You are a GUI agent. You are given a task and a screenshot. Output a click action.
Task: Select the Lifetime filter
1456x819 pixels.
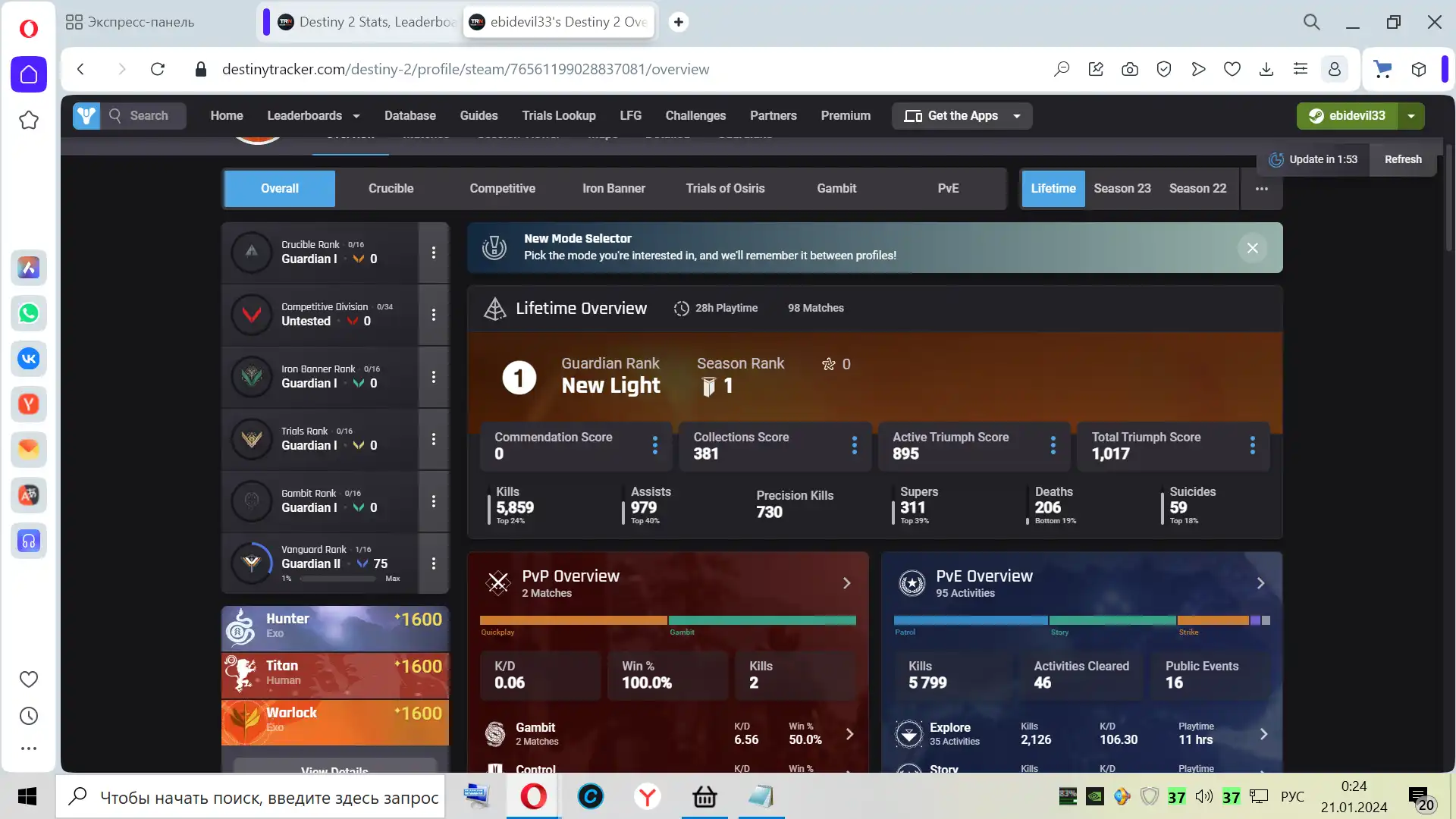pyautogui.click(x=1053, y=189)
